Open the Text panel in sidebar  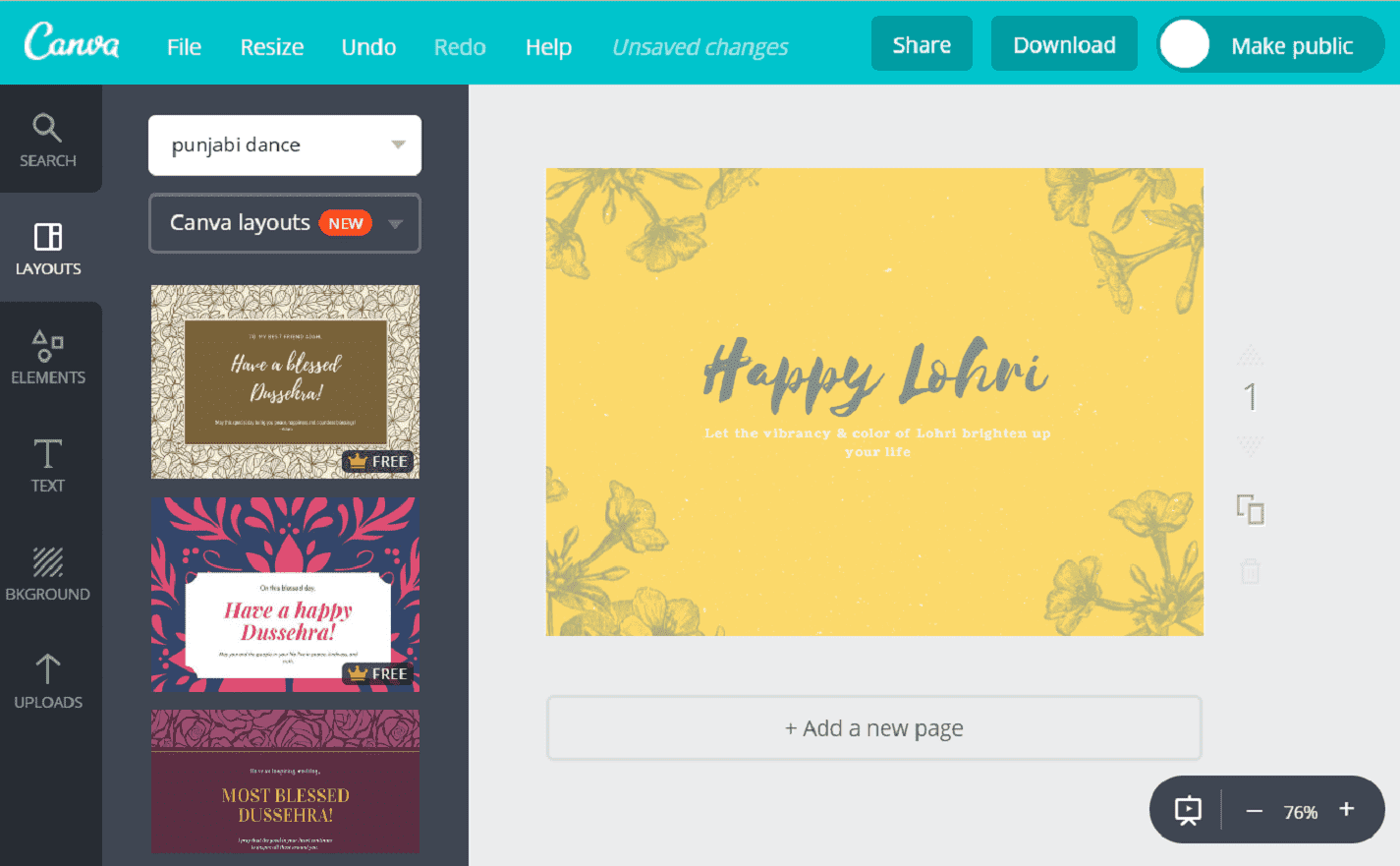click(x=48, y=465)
